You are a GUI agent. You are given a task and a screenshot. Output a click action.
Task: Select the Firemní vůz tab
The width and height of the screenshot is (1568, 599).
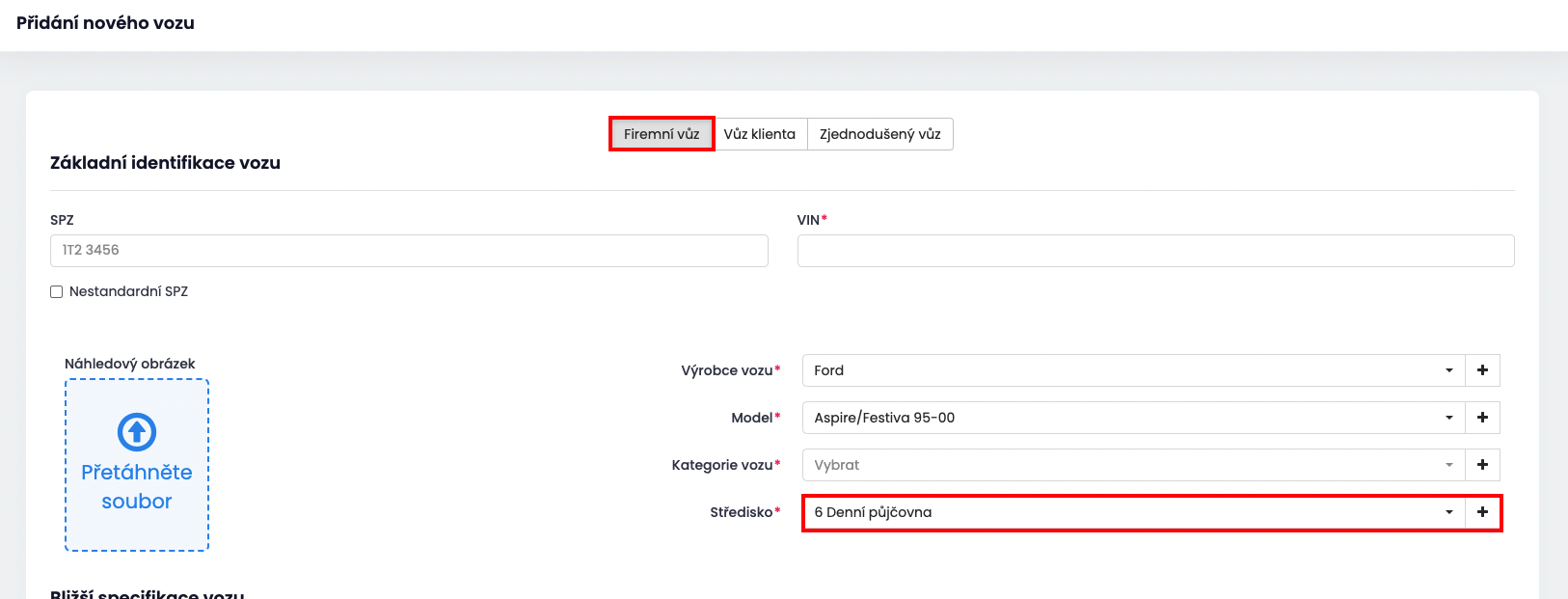pyautogui.click(x=662, y=134)
